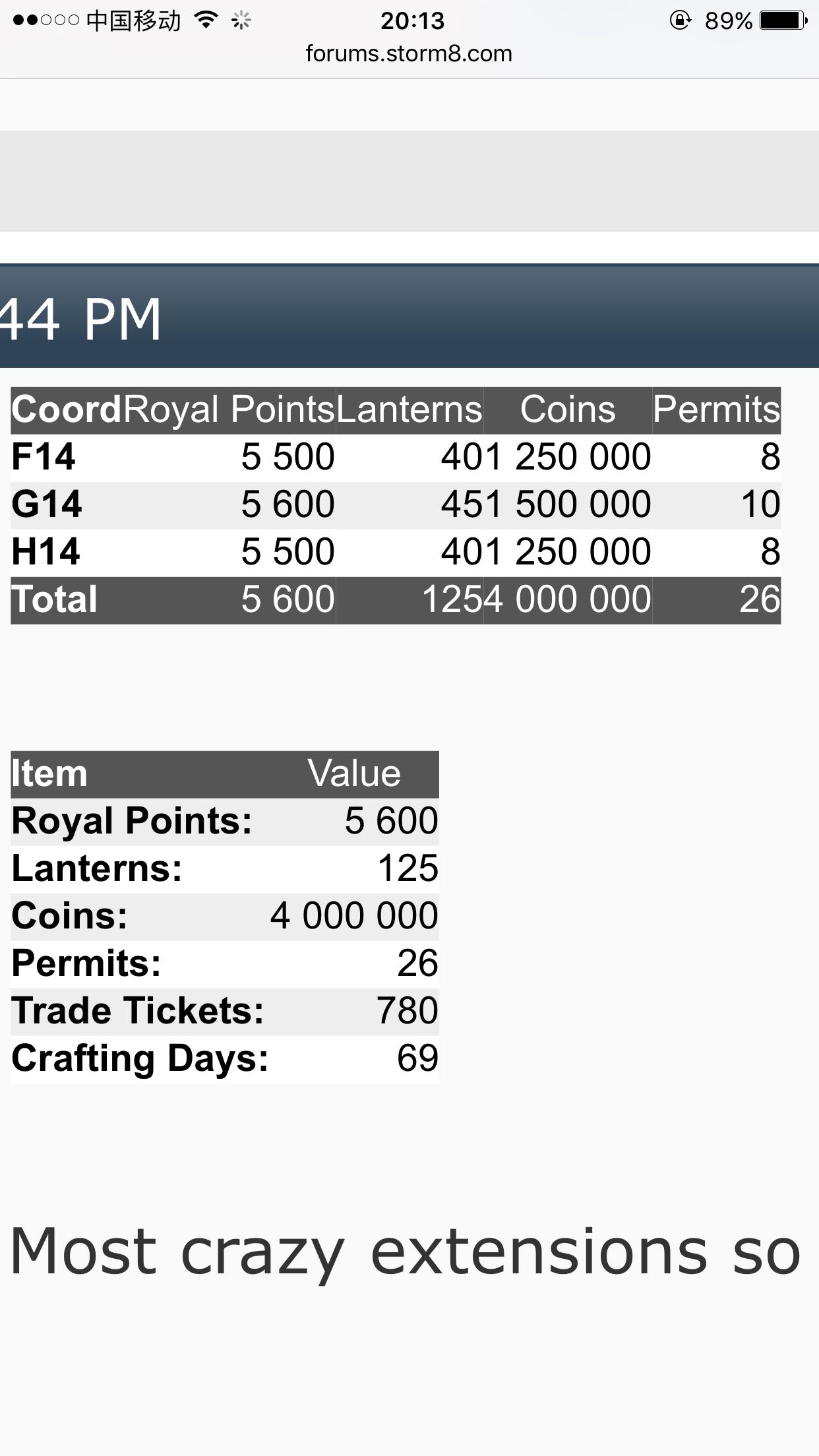Tap the loading spinner in status bar

(x=241, y=21)
